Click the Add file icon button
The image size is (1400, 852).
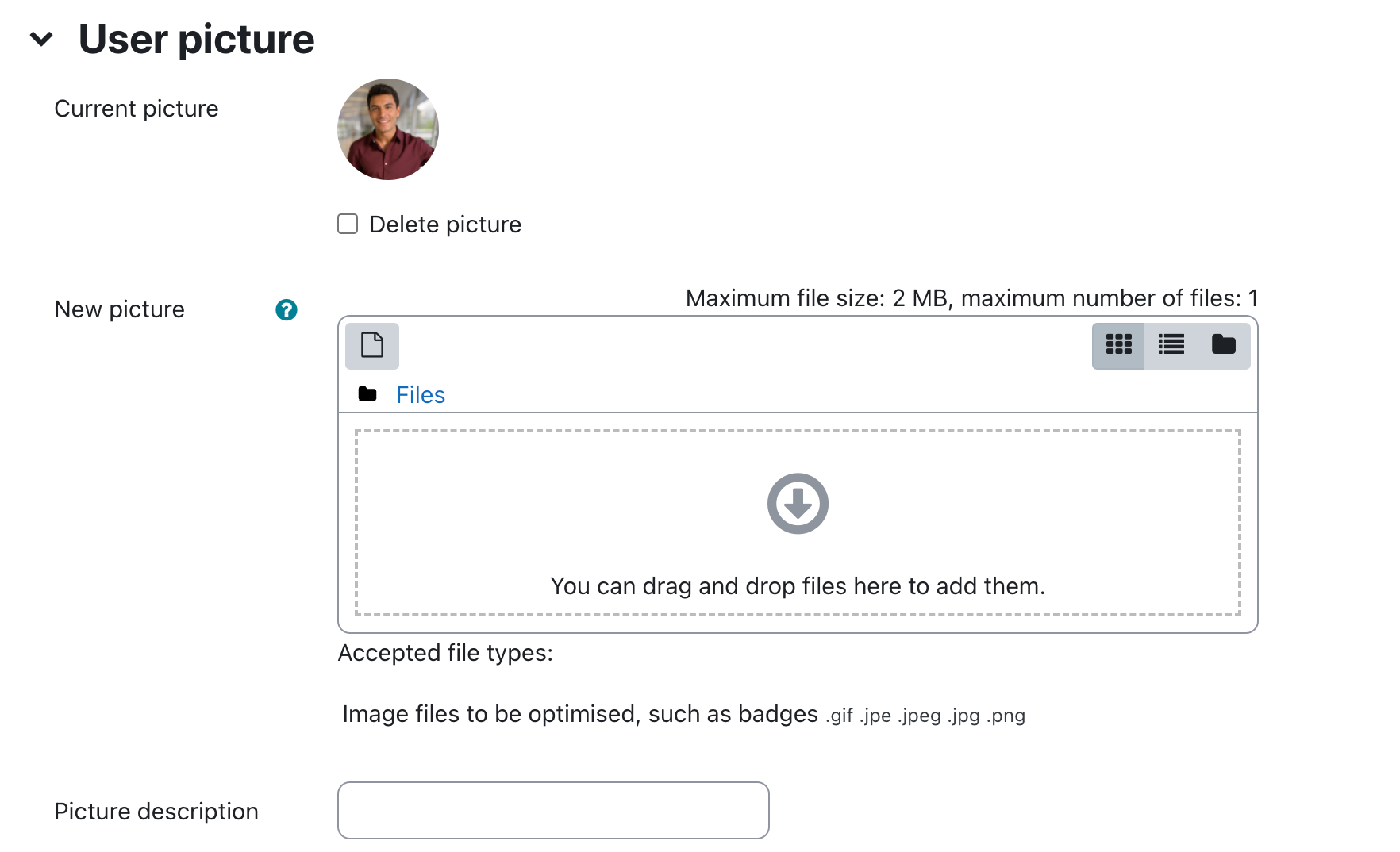pos(372,345)
